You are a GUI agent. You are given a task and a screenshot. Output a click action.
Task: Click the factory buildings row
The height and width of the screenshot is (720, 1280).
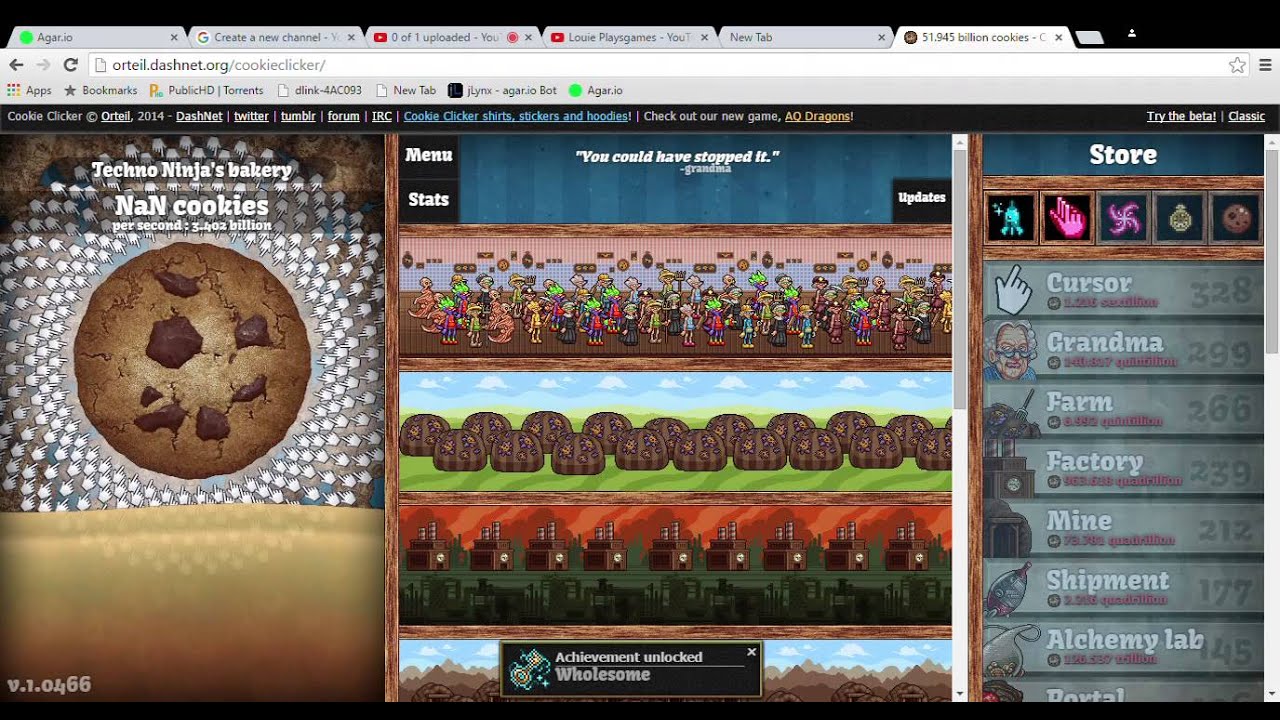[675, 565]
